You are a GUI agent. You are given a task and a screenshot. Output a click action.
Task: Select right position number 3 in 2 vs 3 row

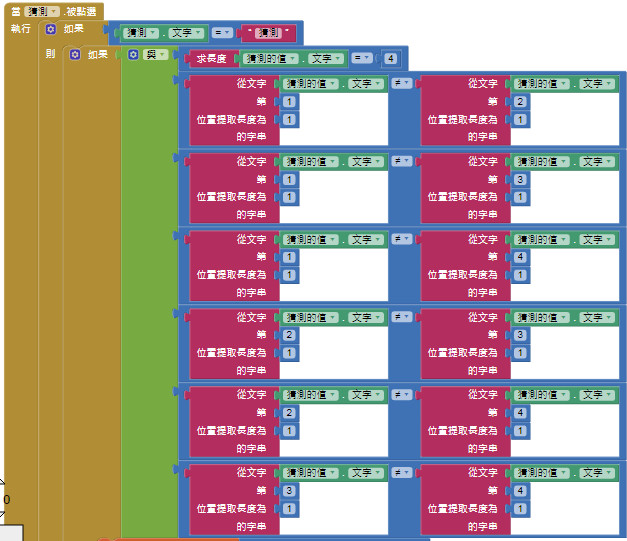tap(520, 335)
